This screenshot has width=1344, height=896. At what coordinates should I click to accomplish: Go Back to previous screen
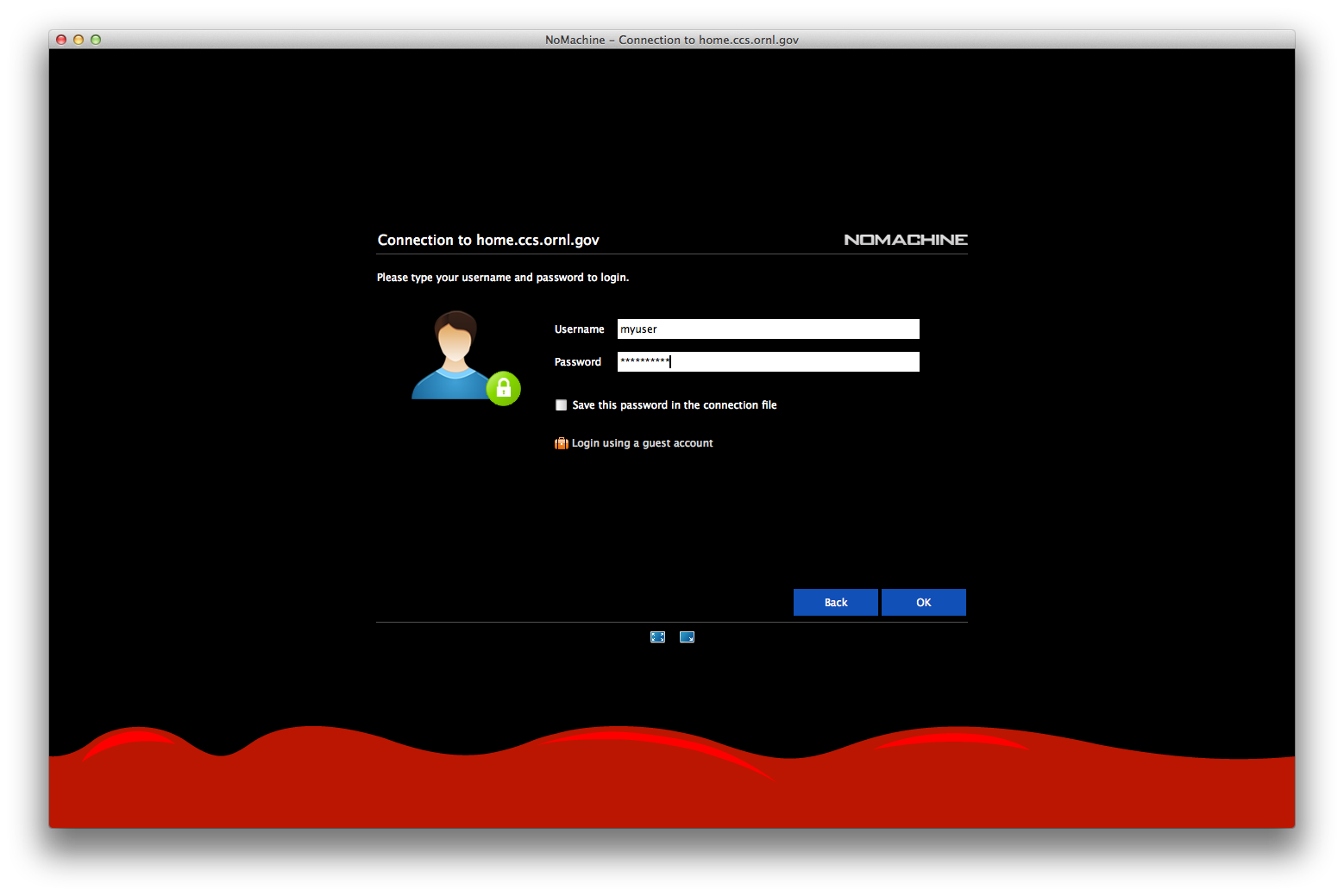click(x=836, y=603)
